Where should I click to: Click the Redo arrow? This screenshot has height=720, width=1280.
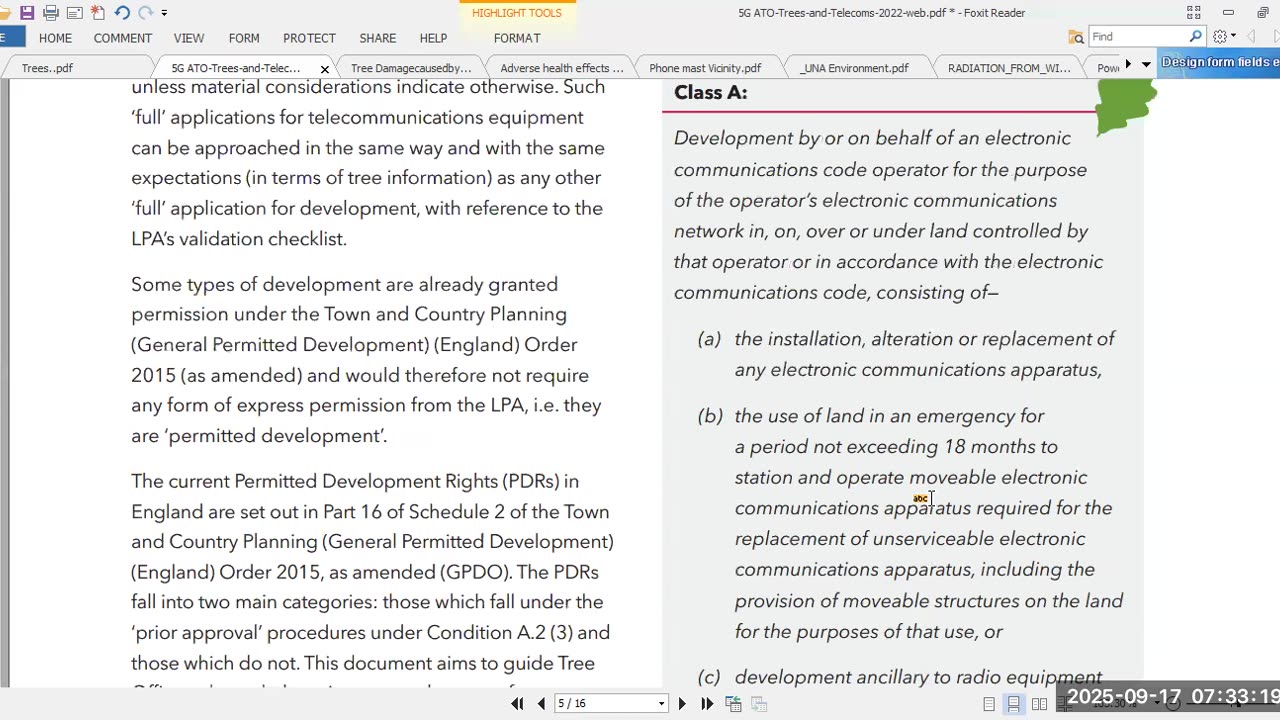click(x=145, y=13)
